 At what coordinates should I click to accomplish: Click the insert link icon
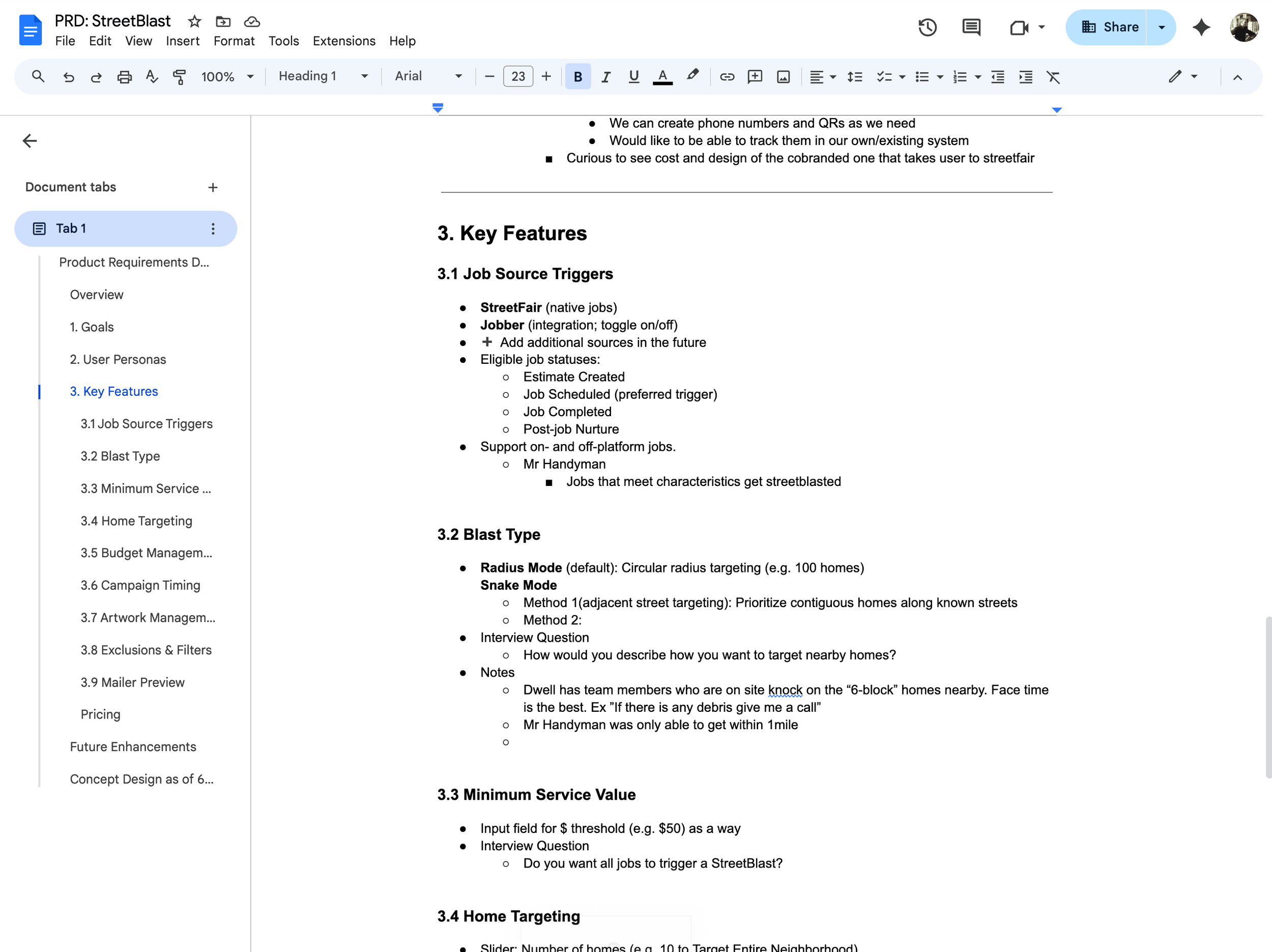727,76
